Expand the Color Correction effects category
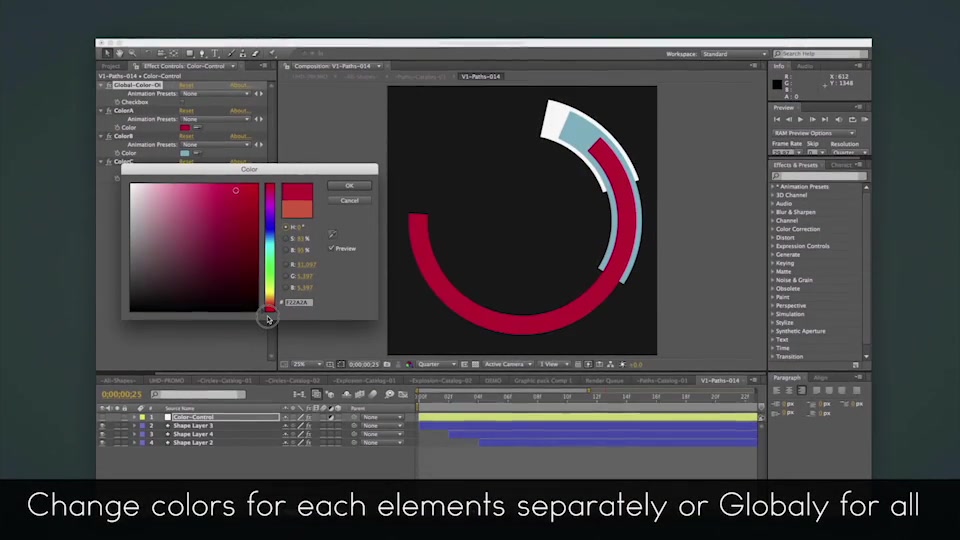Screen dimensions: 960x540 [773, 229]
